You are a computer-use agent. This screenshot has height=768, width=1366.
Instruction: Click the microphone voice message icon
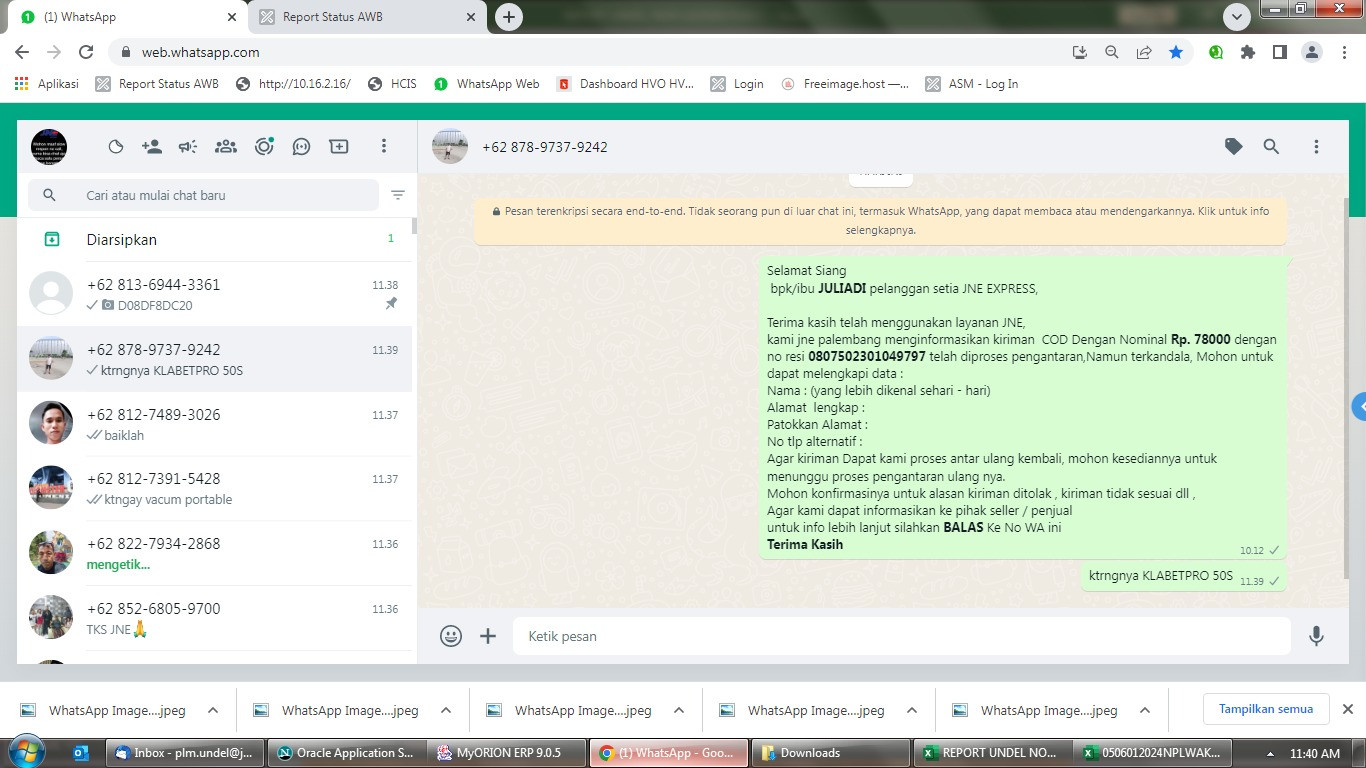pyautogui.click(x=1316, y=636)
